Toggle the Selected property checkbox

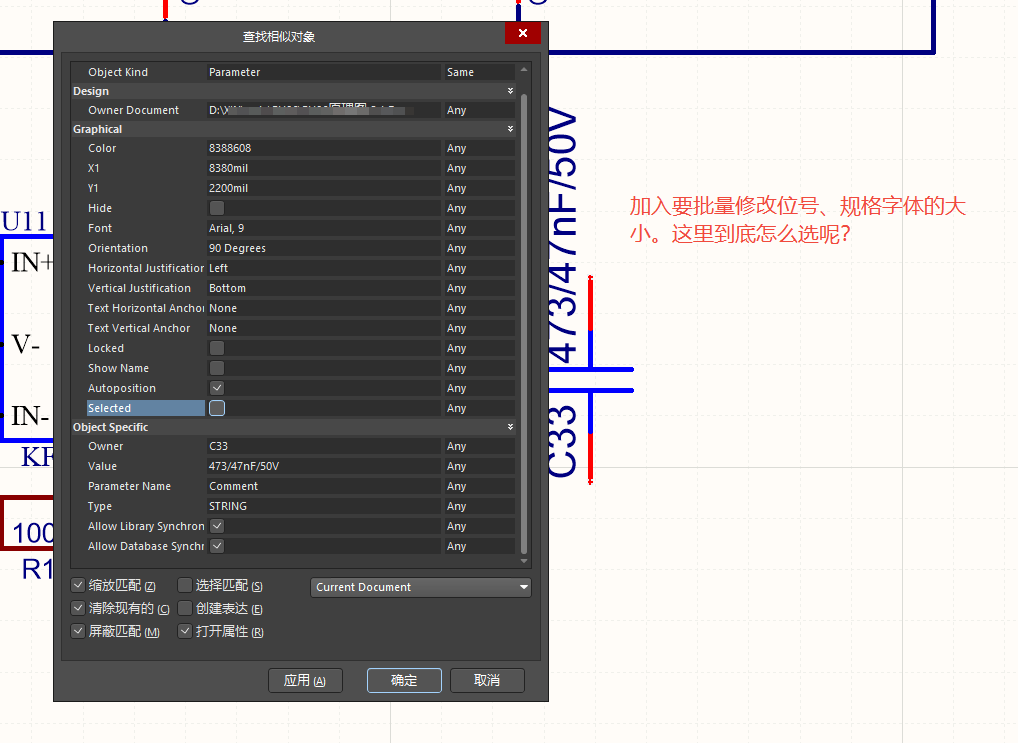(217, 408)
